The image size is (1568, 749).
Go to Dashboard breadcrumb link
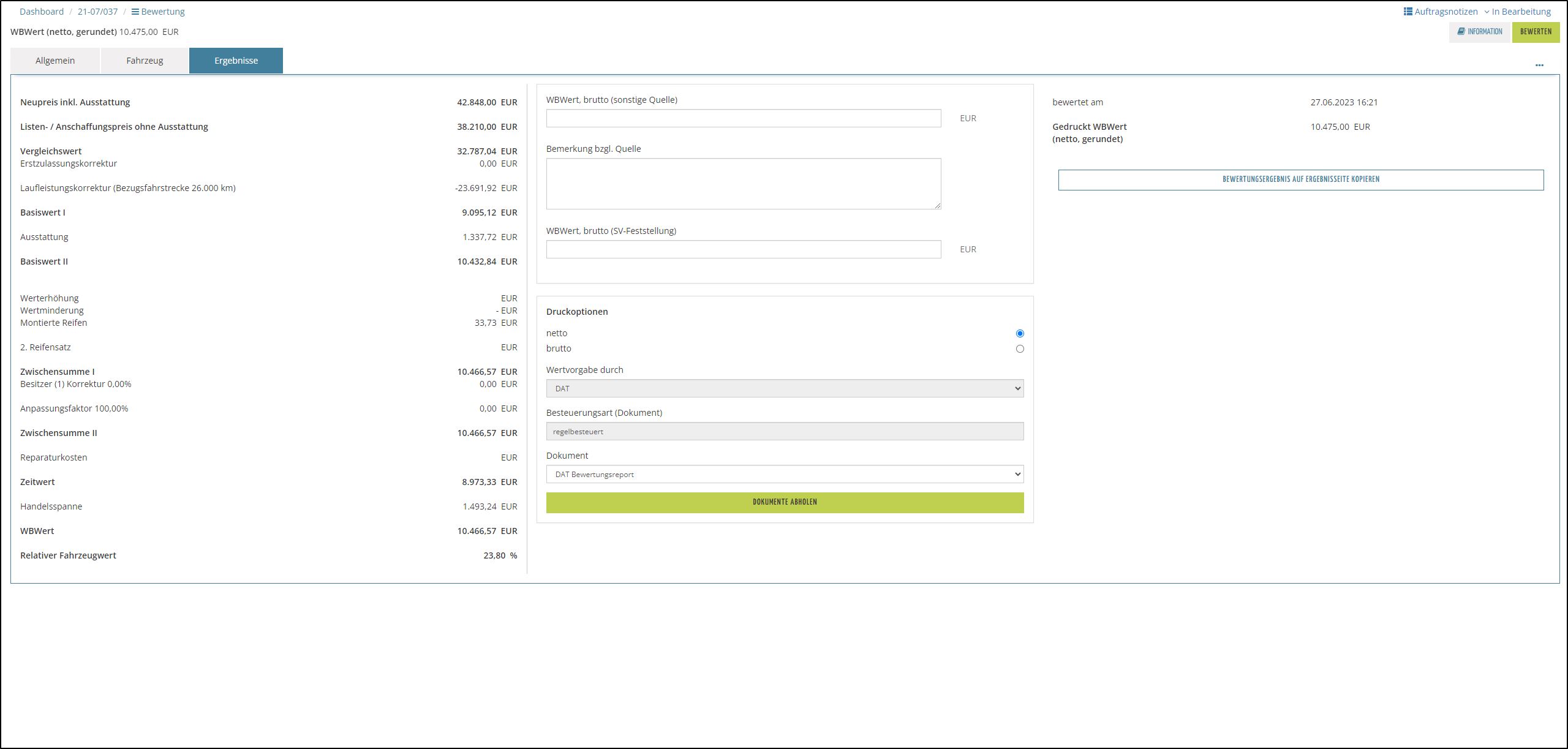pyautogui.click(x=42, y=12)
